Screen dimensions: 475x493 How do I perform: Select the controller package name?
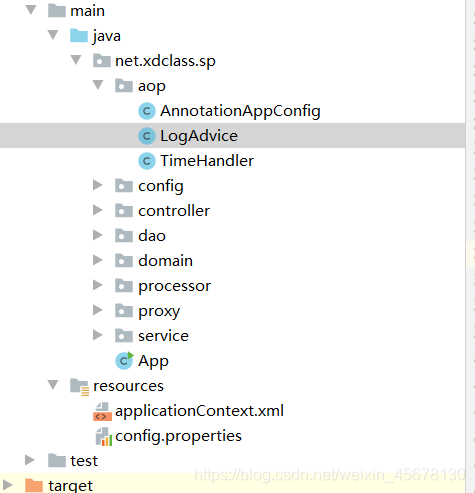coord(174,211)
